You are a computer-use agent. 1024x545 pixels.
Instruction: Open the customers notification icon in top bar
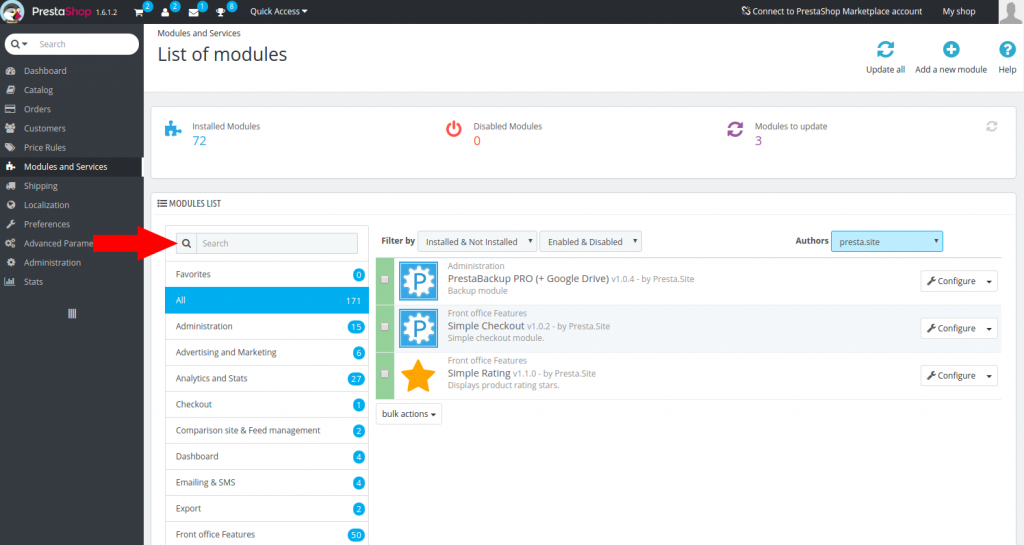tap(165, 12)
